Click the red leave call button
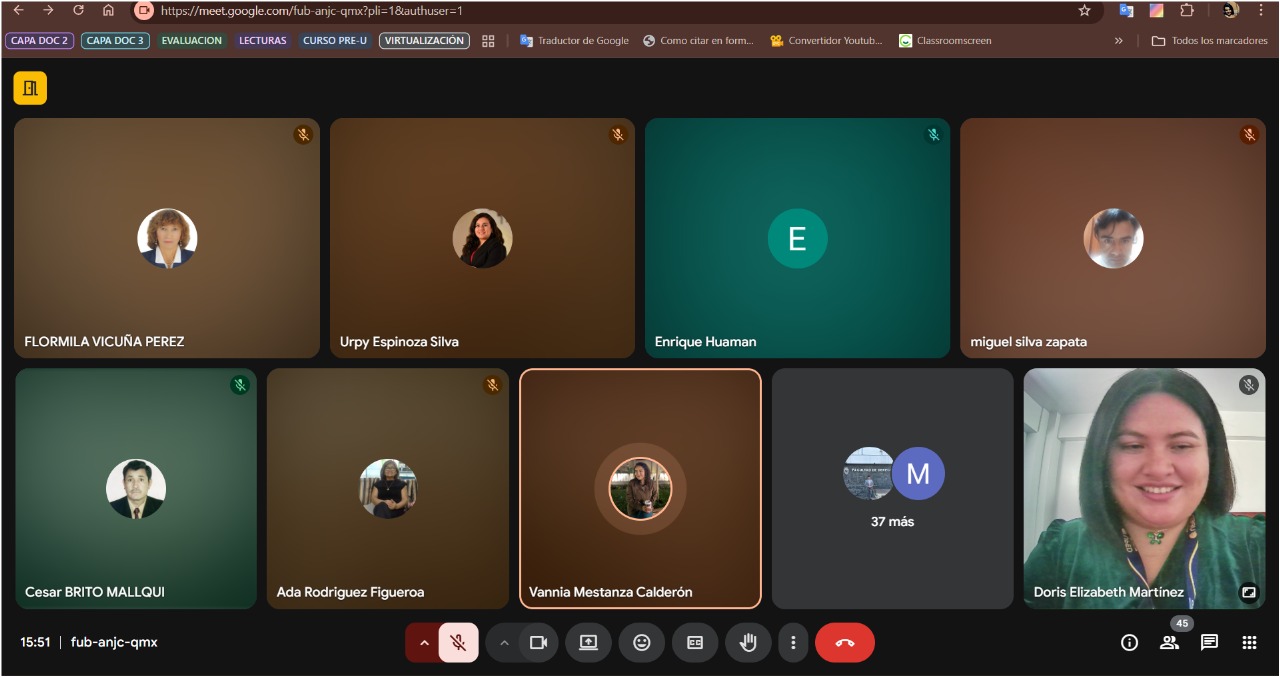 click(x=844, y=643)
